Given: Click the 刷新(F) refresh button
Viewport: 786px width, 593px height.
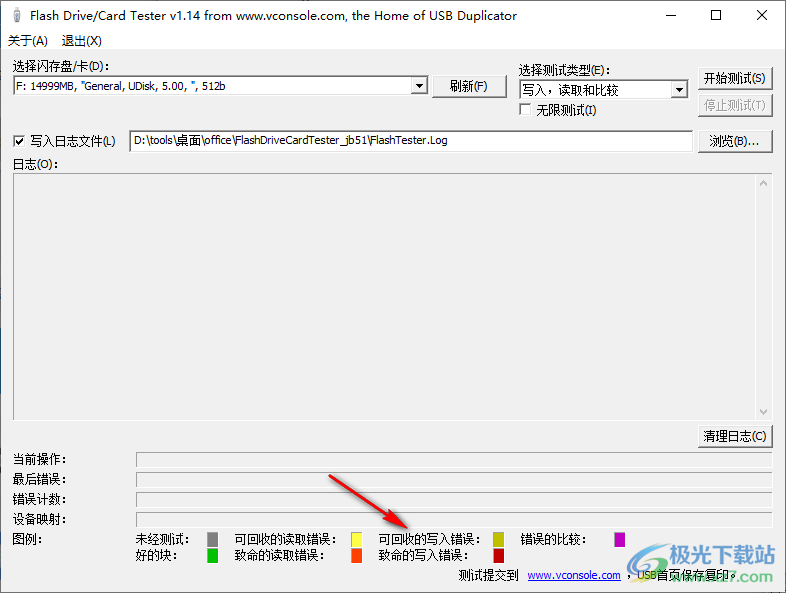Looking at the screenshot, I should click(x=469, y=86).
